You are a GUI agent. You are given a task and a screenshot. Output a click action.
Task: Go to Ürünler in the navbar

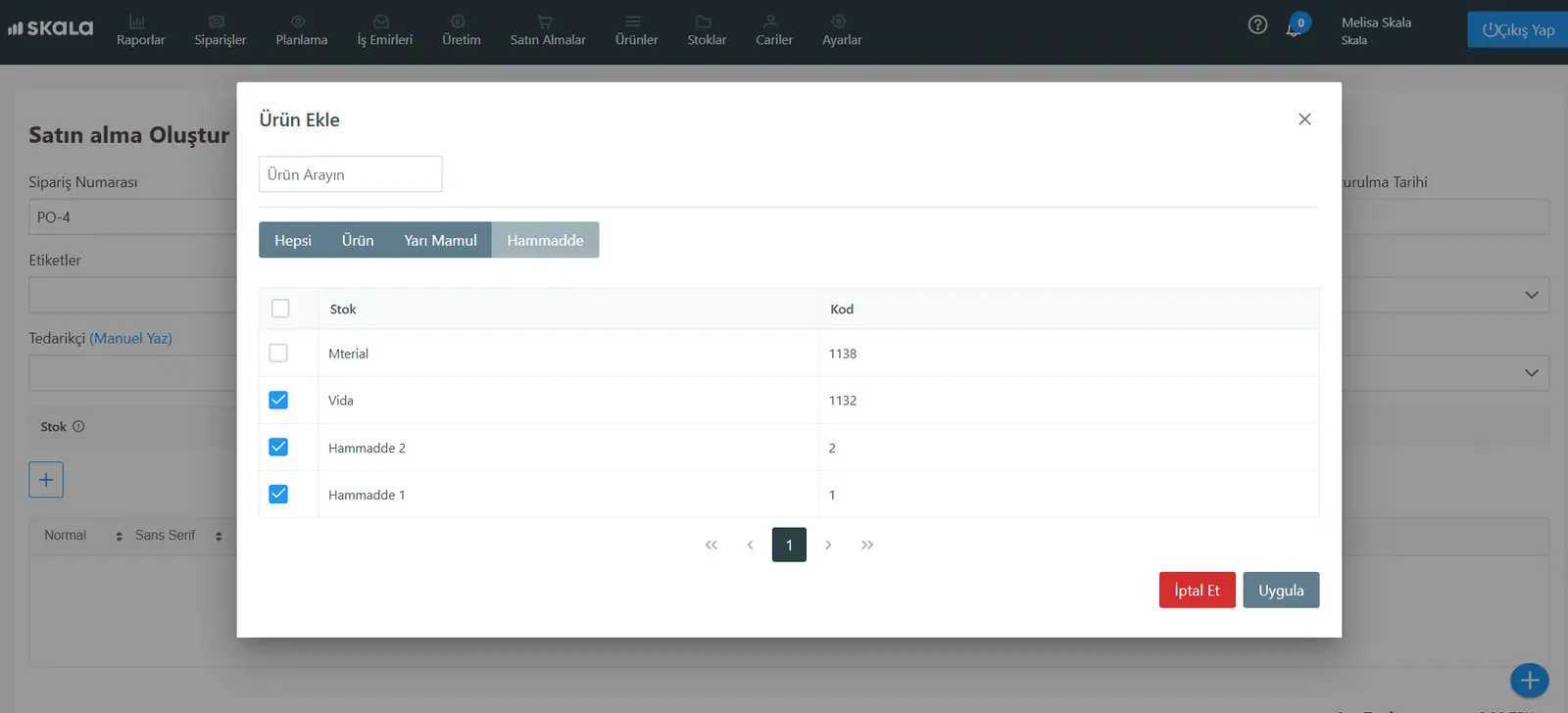click(x=636, y=30)
